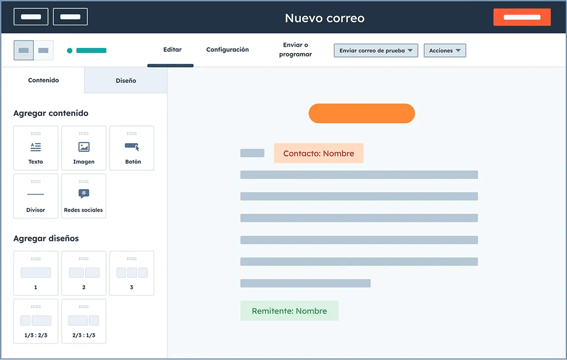
Task: Click the green status indicator label
Action: tap(91, 51)
